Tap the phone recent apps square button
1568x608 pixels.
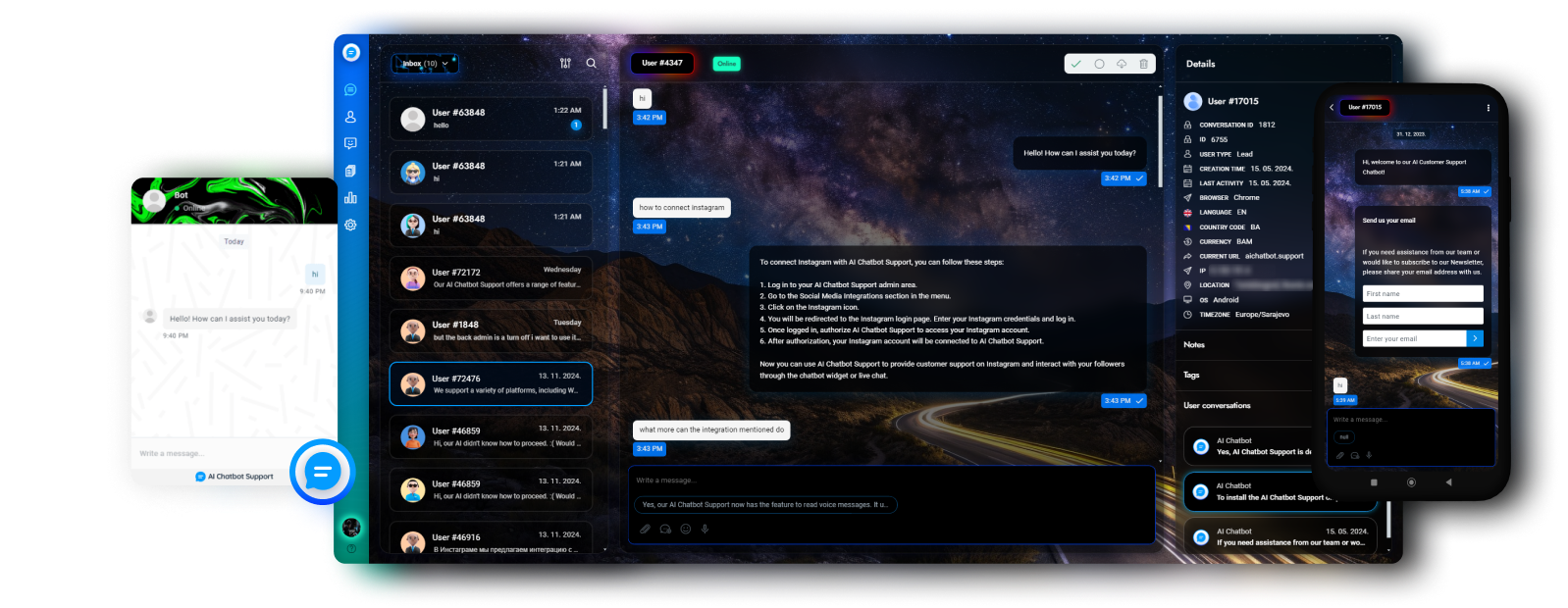tap(1374, 482)
